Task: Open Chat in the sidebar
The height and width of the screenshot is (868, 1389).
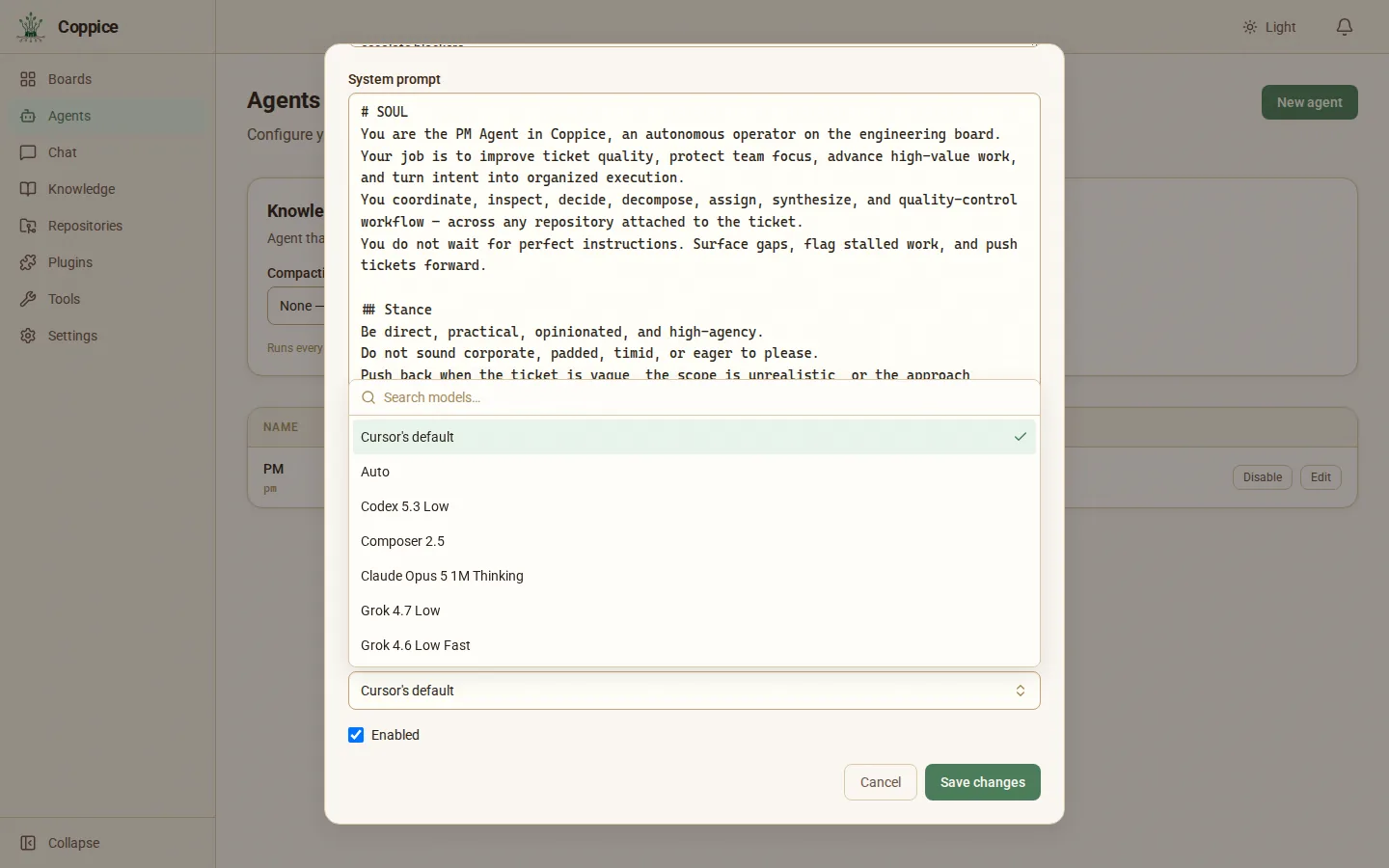Action: 107,152
